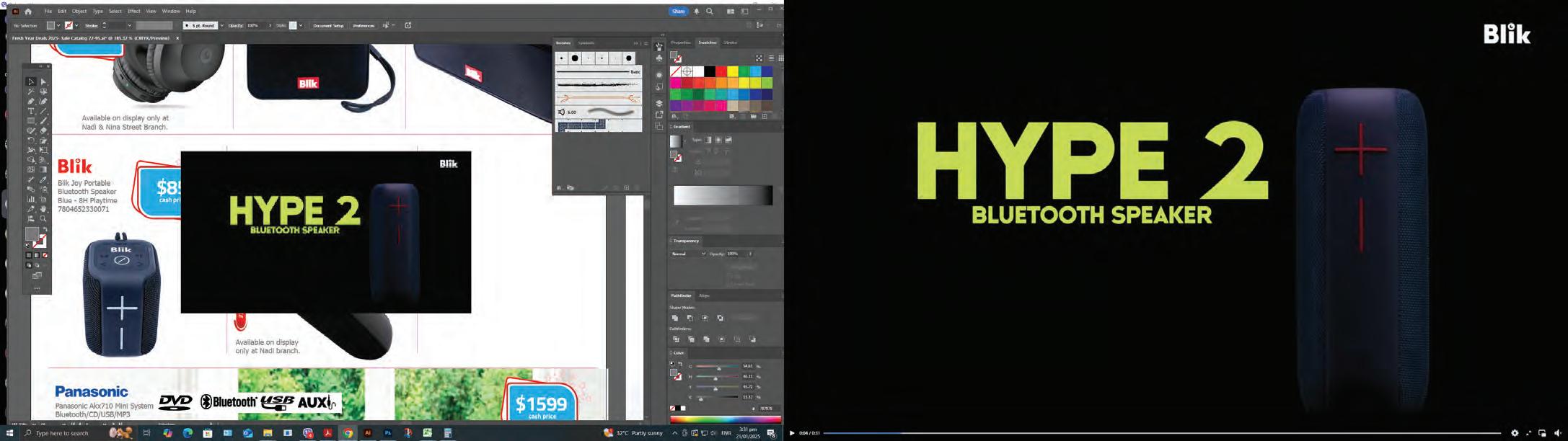
Task: Open the Layers panel icon in the dock
Action: [659, 103]
